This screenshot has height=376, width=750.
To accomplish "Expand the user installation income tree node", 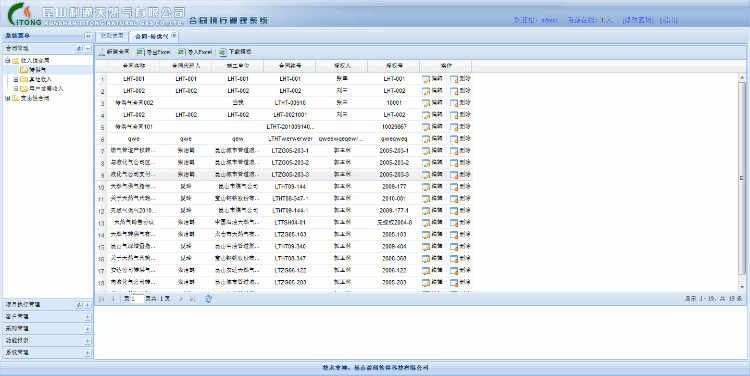I will tap(16, 89).
